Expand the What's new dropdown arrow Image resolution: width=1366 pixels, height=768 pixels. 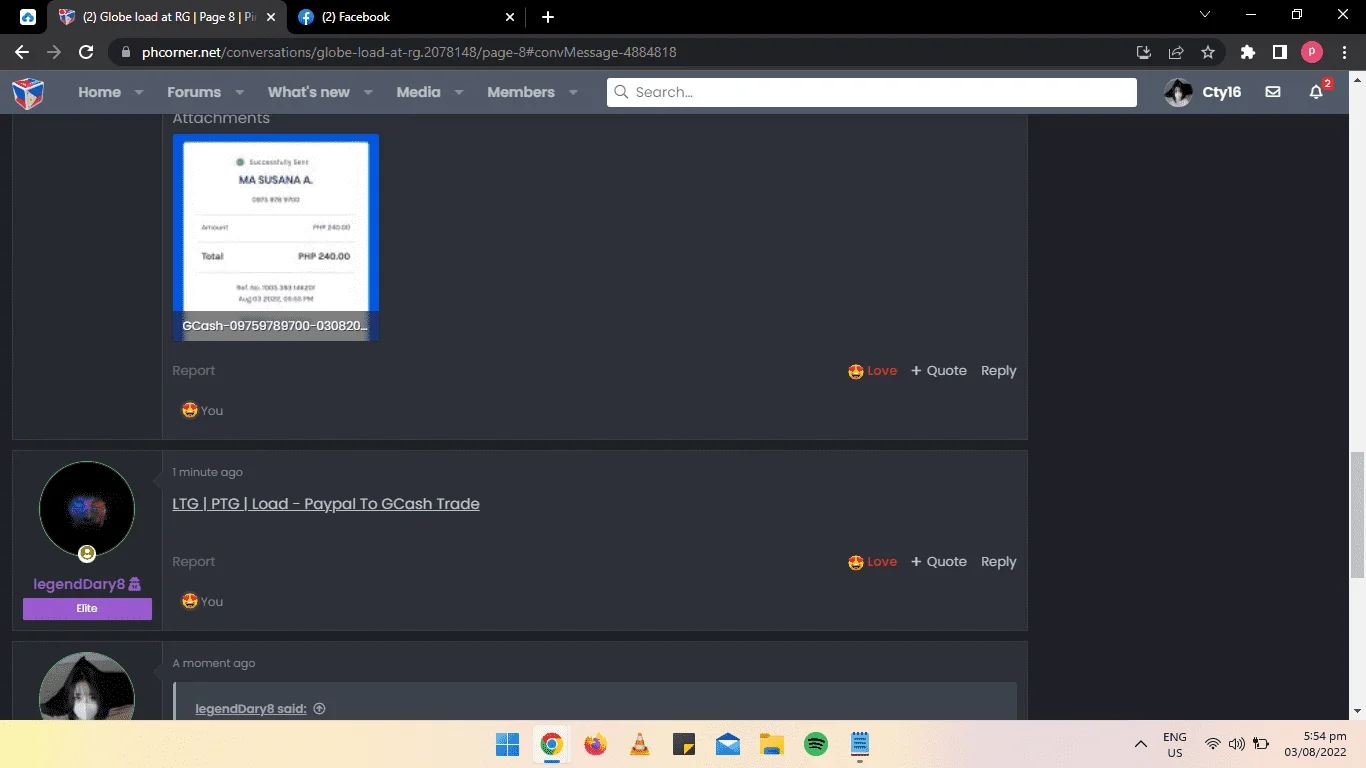[x=368, y=92]
